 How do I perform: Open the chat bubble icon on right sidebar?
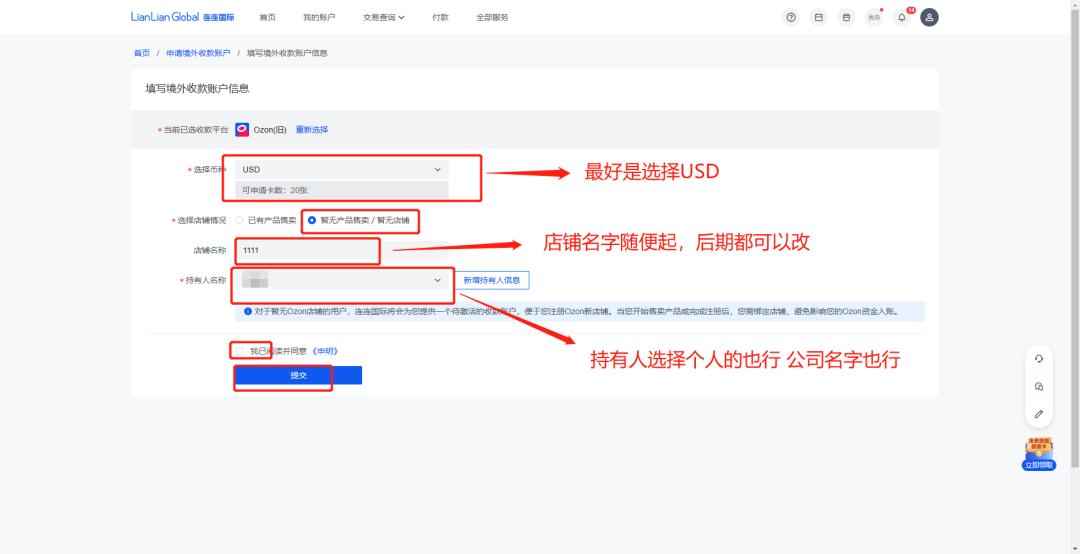(1039, 387)
